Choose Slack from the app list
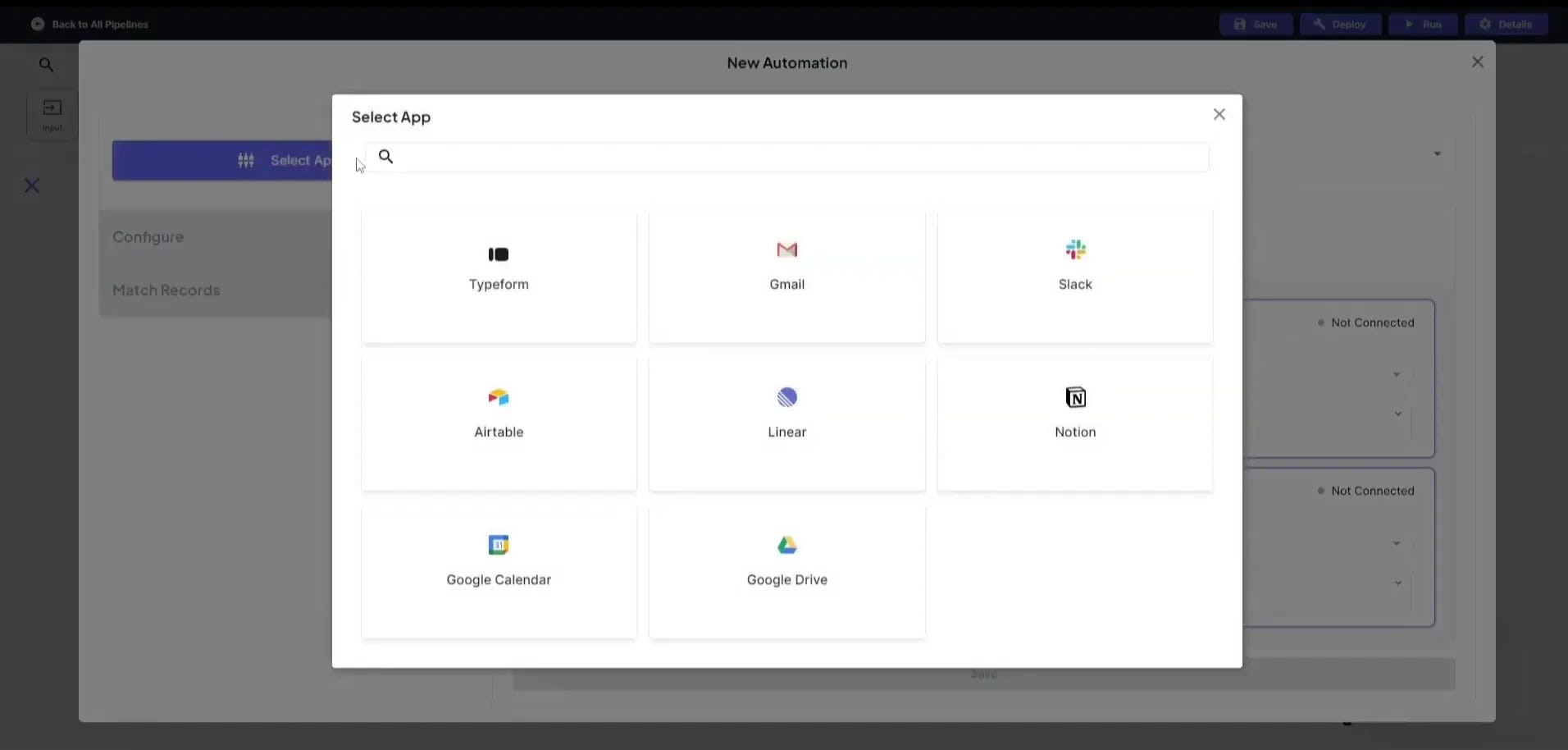1568x750 pixels. [1074, 275]
